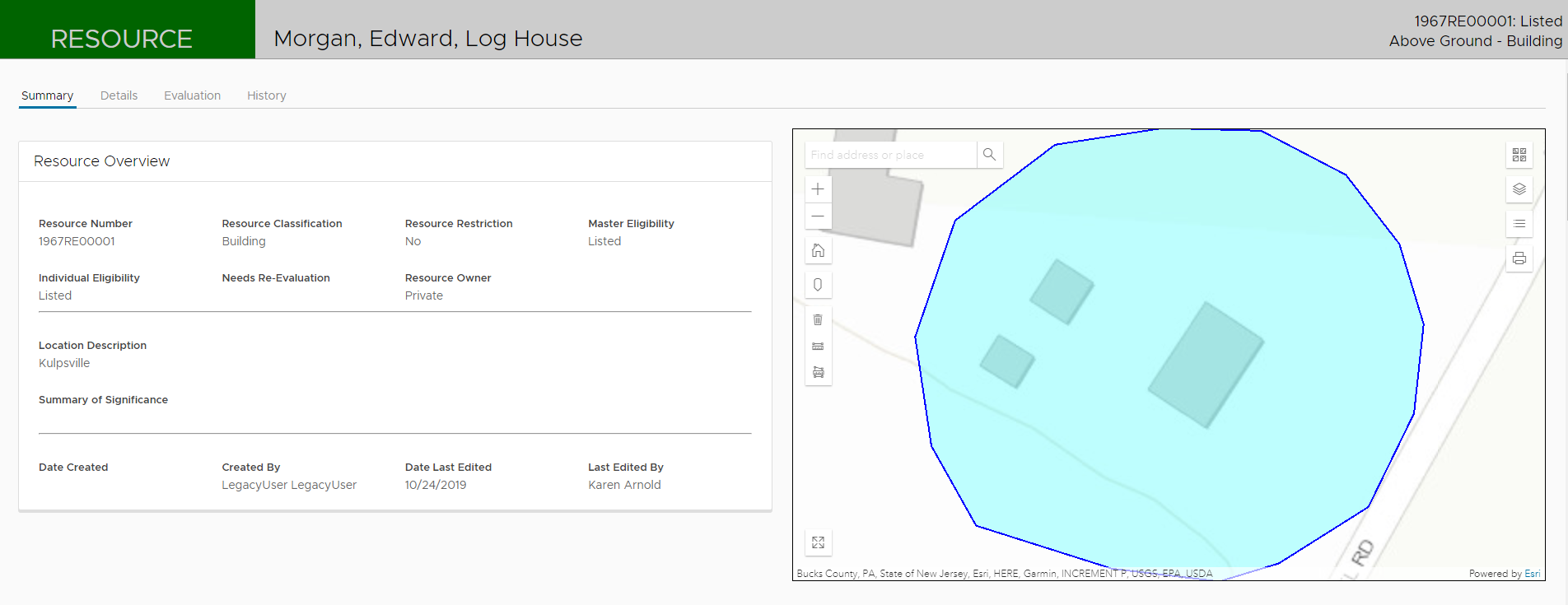Screen dimensions: 1568x605
Task: Open the Esri attribution link
Action: 1532,574
